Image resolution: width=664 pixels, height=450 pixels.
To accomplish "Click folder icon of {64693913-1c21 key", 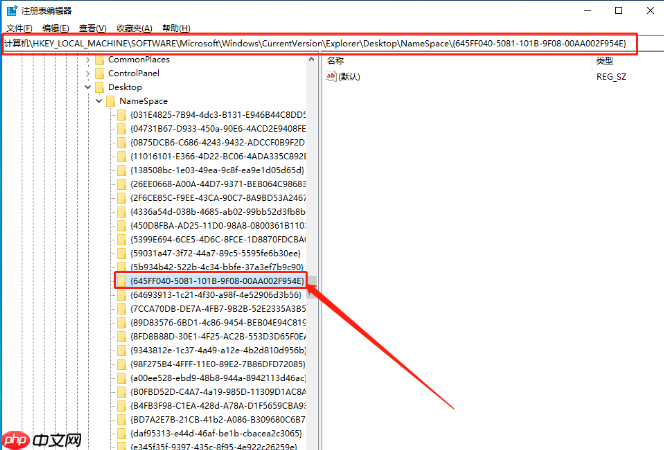I will click(x=122, y=295).
